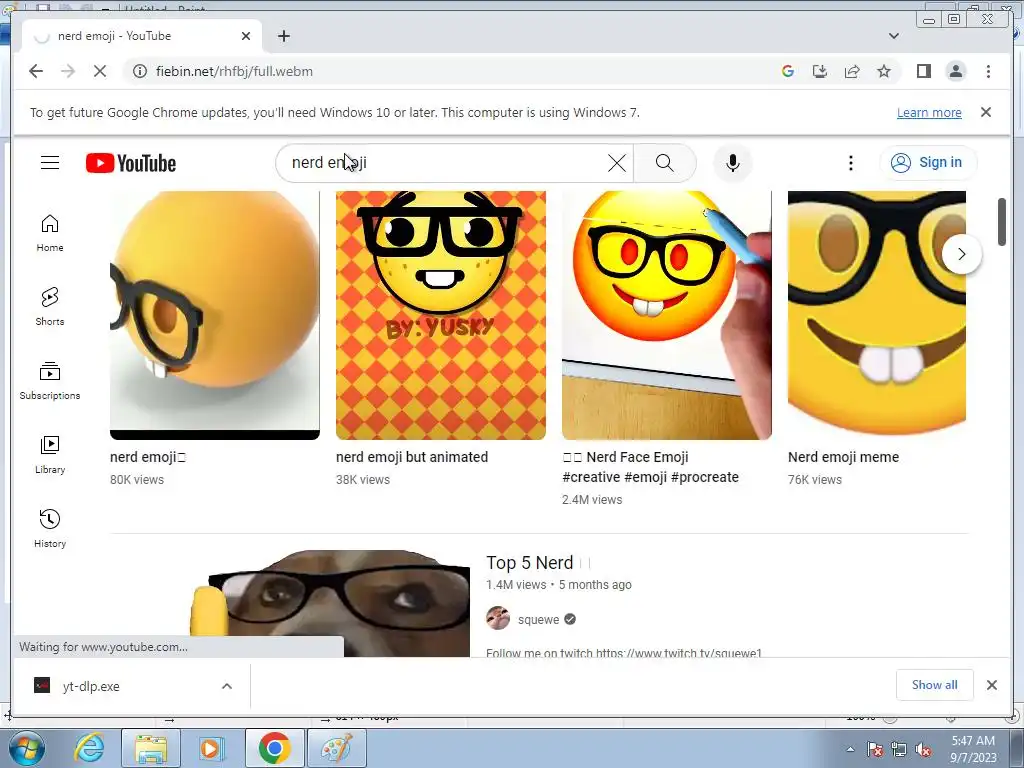The height and width of the screenshot is (768, 1024).
Task: Click the address bar URL
Action: [234, 71]
